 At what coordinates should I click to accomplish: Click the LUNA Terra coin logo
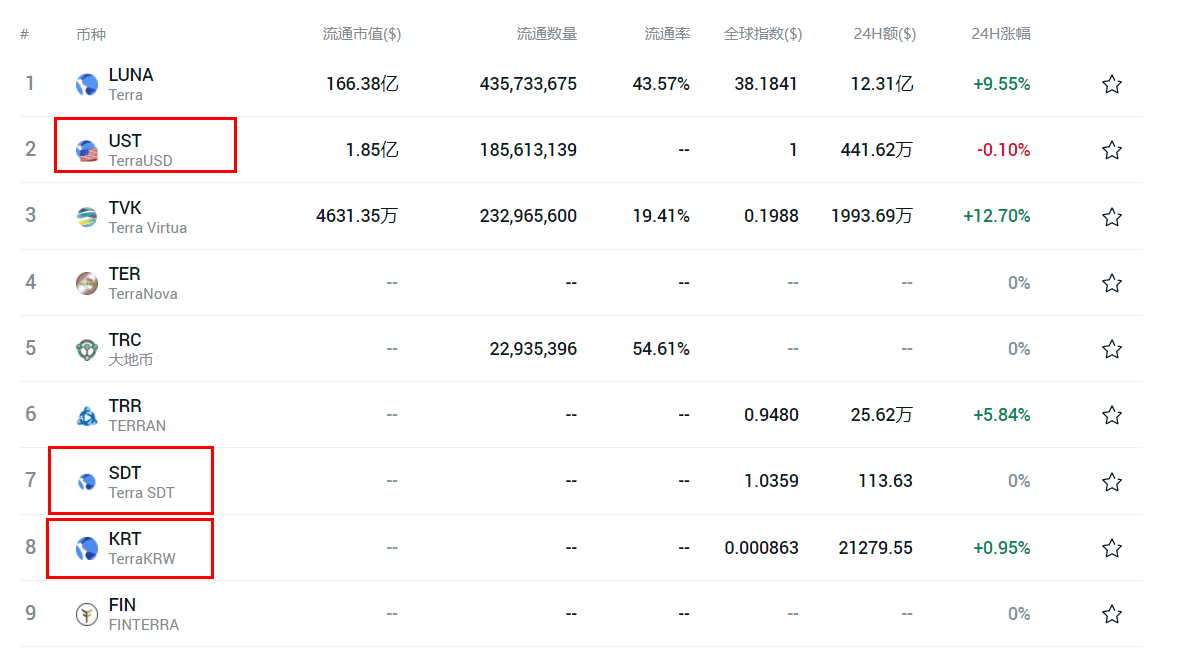[x=87, y=85]
